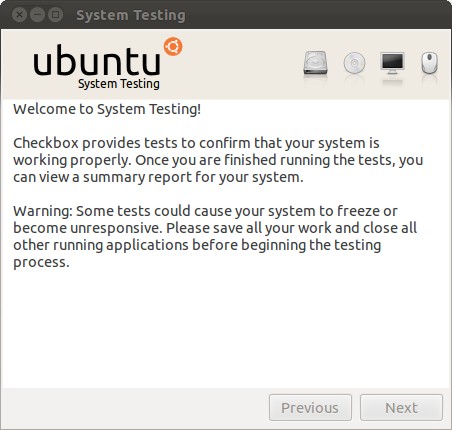Click the ubuntu wordmark logo
This screenshot has width=452, height=430.
point(97,60)
